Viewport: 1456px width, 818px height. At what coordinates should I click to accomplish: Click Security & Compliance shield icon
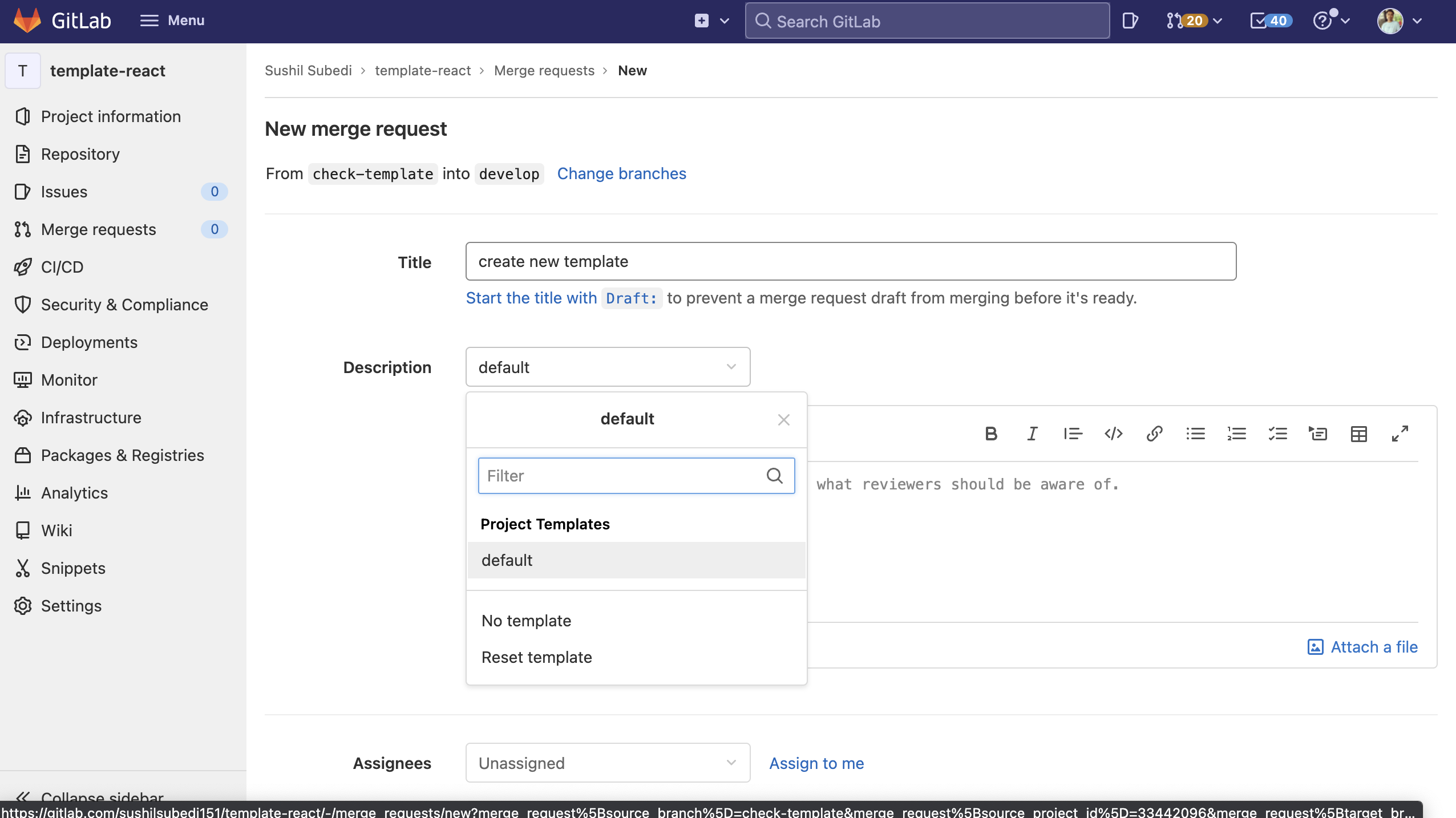point(23,305)
